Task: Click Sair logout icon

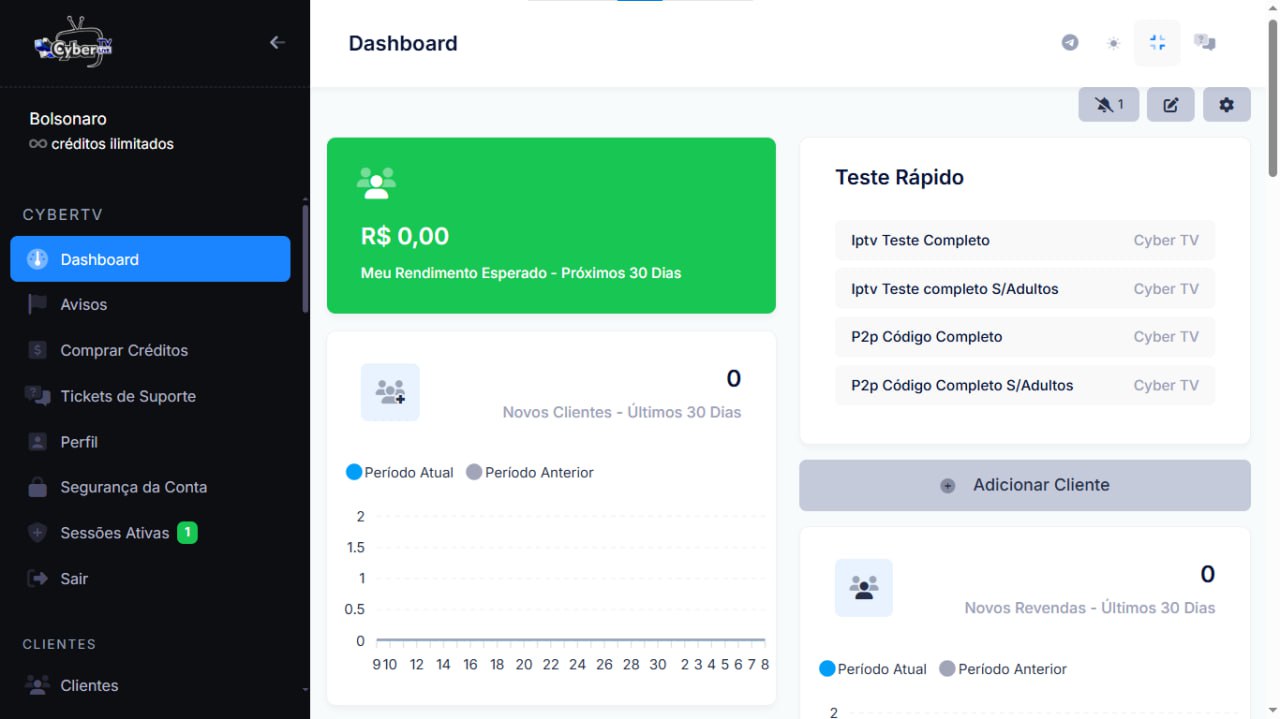Action: pos(38,579)
